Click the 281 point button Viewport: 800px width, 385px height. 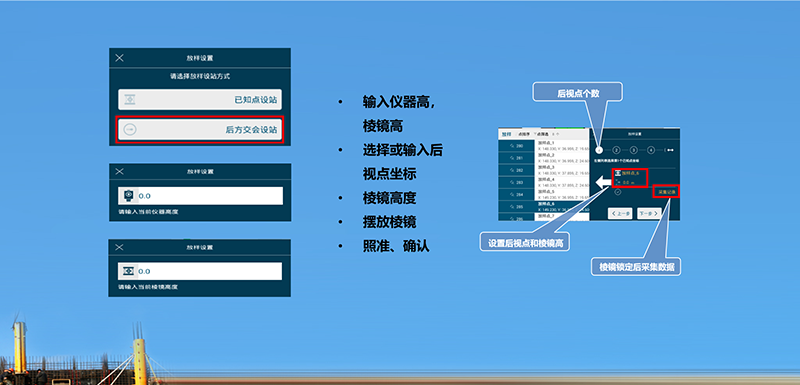click(516, 158)
